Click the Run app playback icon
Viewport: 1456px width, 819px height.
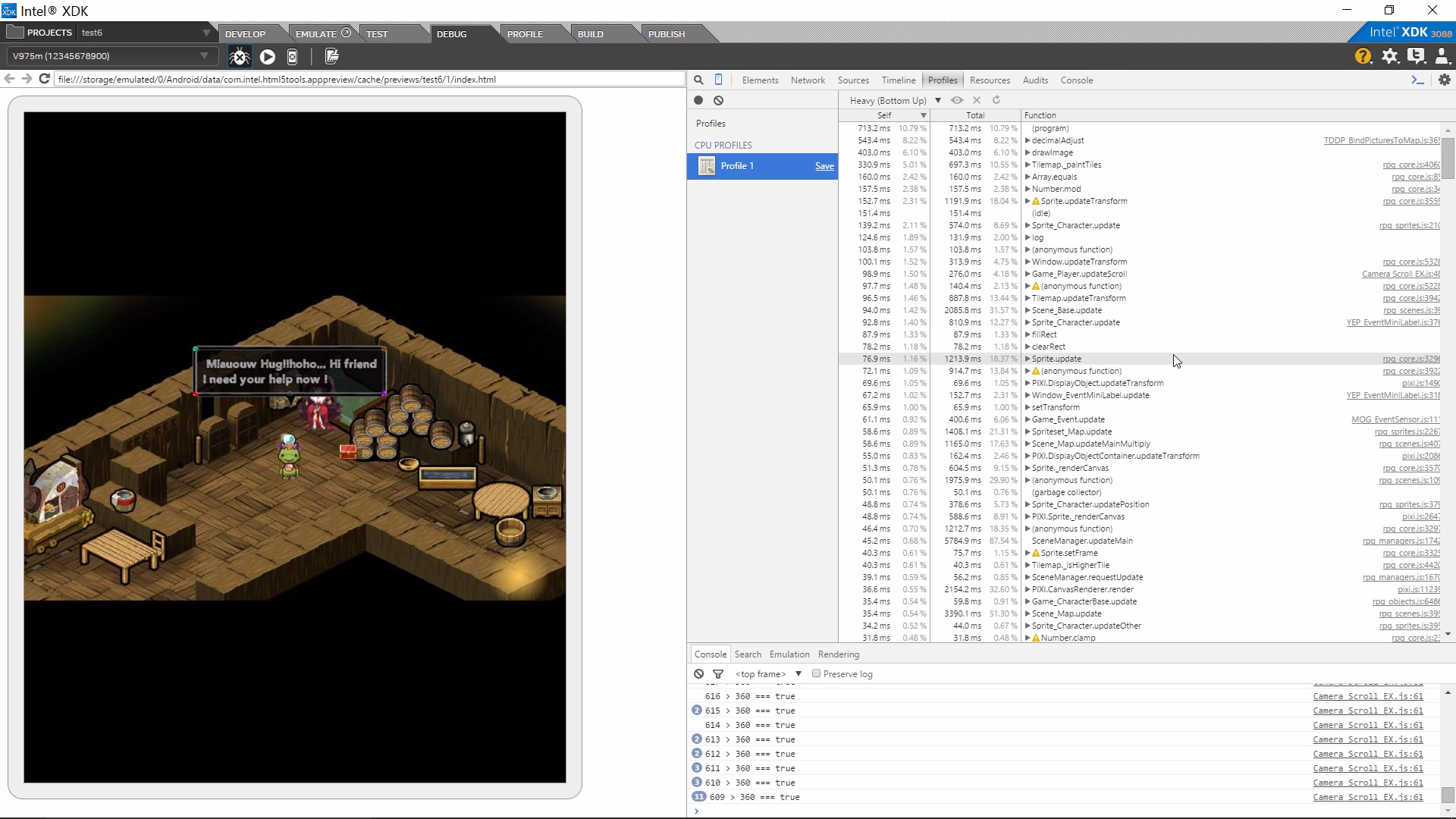point(267,56)
